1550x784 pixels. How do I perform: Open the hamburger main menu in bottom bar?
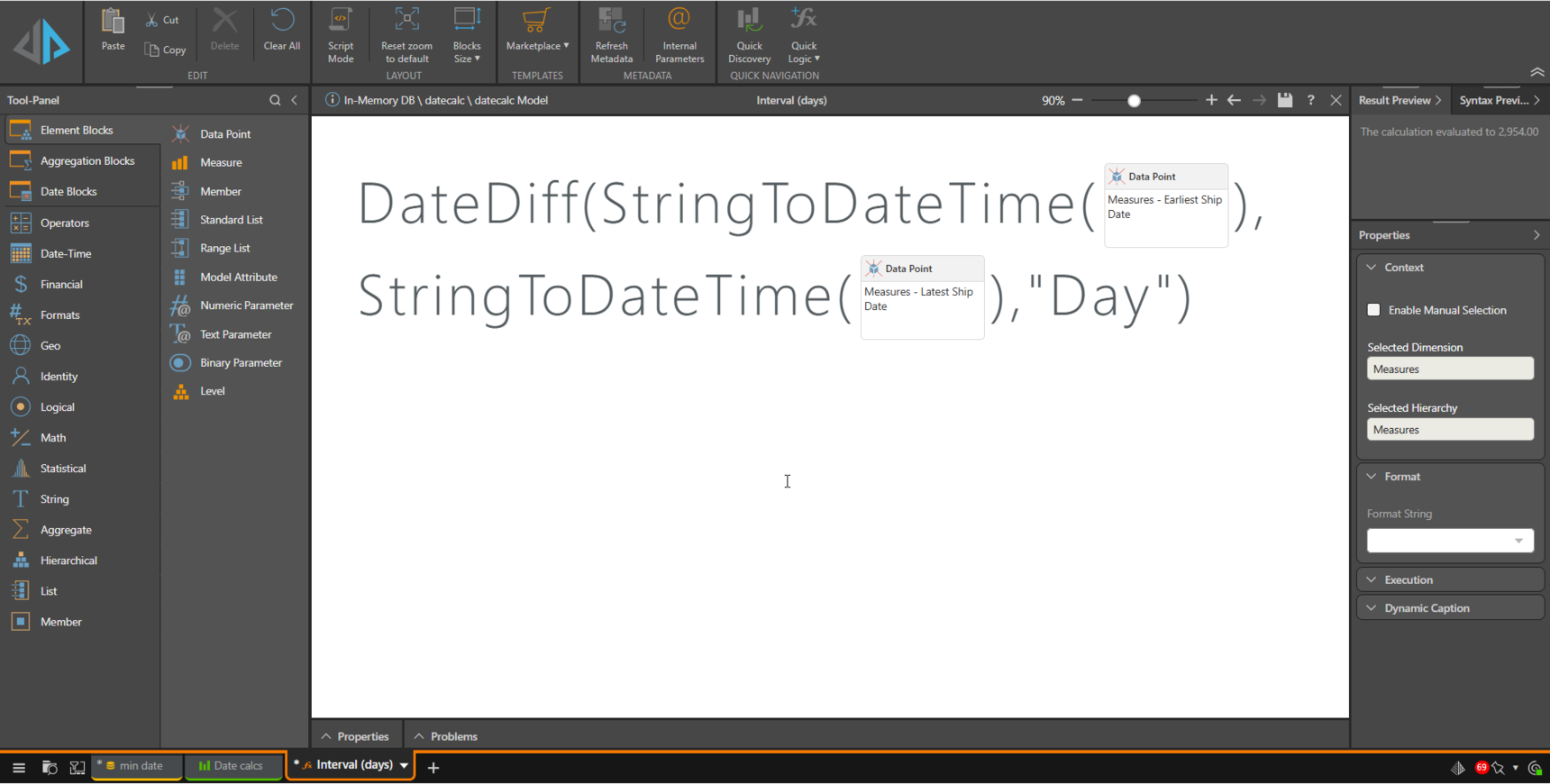tap(19, 768)
